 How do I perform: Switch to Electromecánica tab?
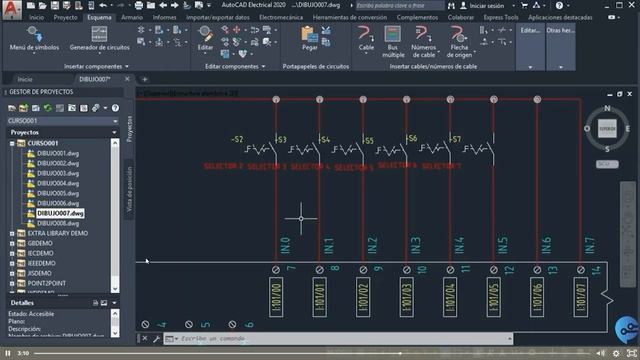[x=281, y=18]
